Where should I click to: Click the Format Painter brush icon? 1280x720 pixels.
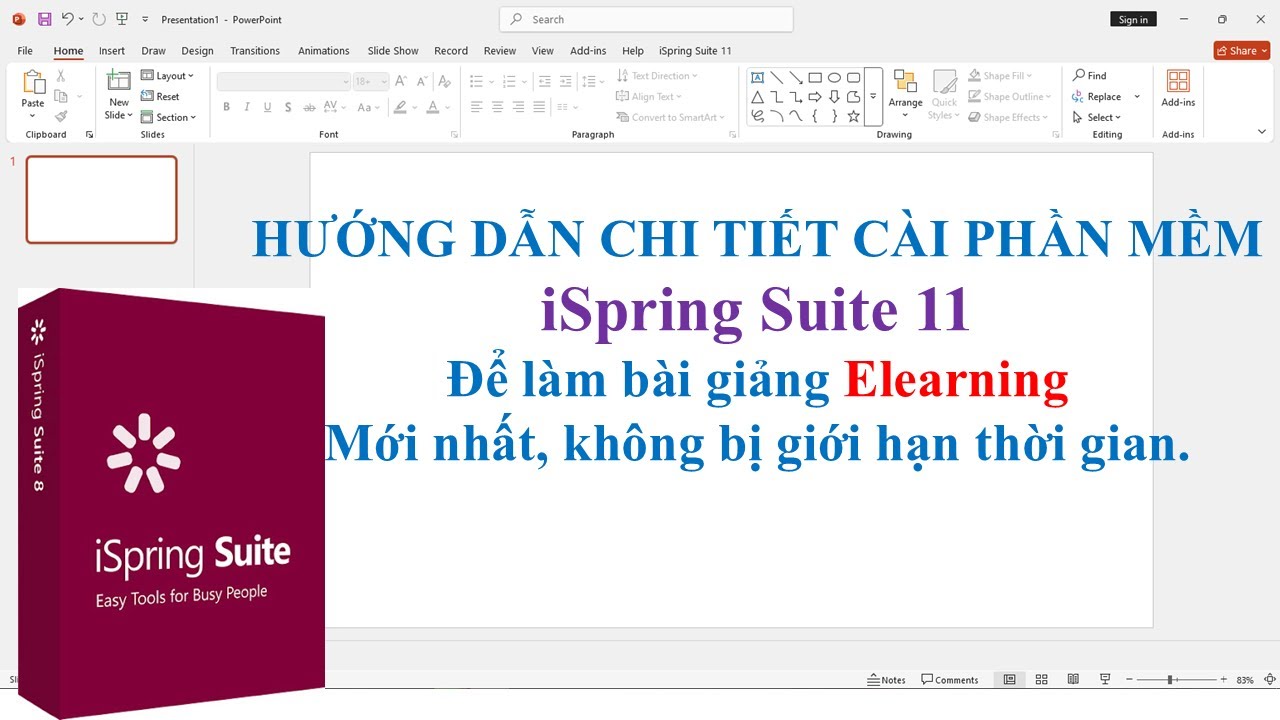61,117
